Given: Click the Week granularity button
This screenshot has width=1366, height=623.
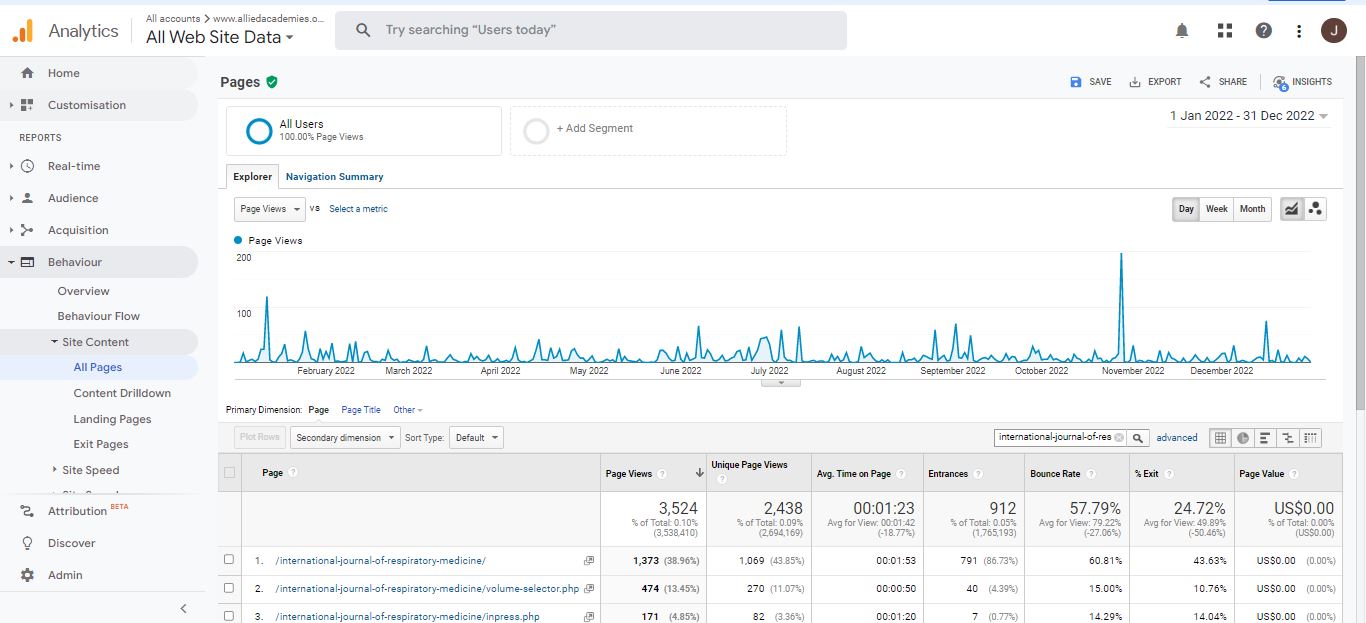Looking at the screenshot, I should click(1216, 209).
